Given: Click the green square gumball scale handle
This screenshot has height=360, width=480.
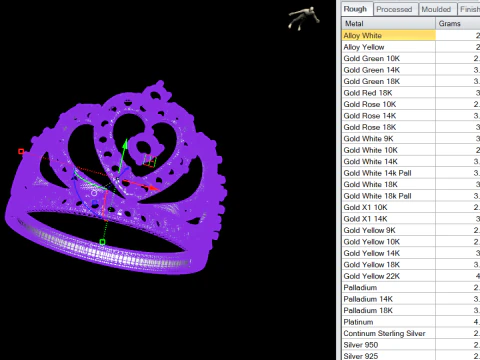Looking at the screenshot, I should [x=103, y=242].
